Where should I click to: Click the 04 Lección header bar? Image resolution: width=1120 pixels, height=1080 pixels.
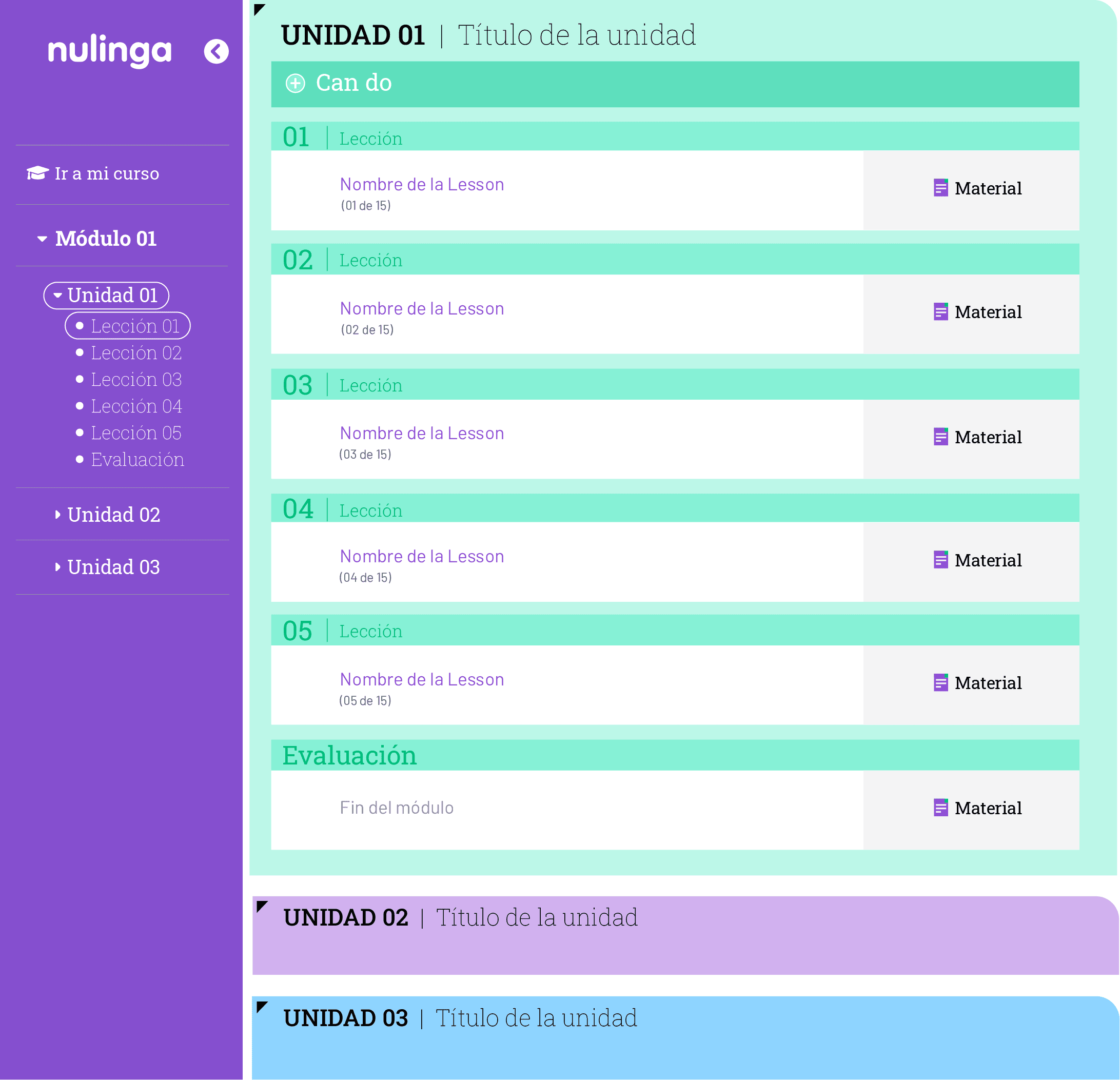[675, 508]
